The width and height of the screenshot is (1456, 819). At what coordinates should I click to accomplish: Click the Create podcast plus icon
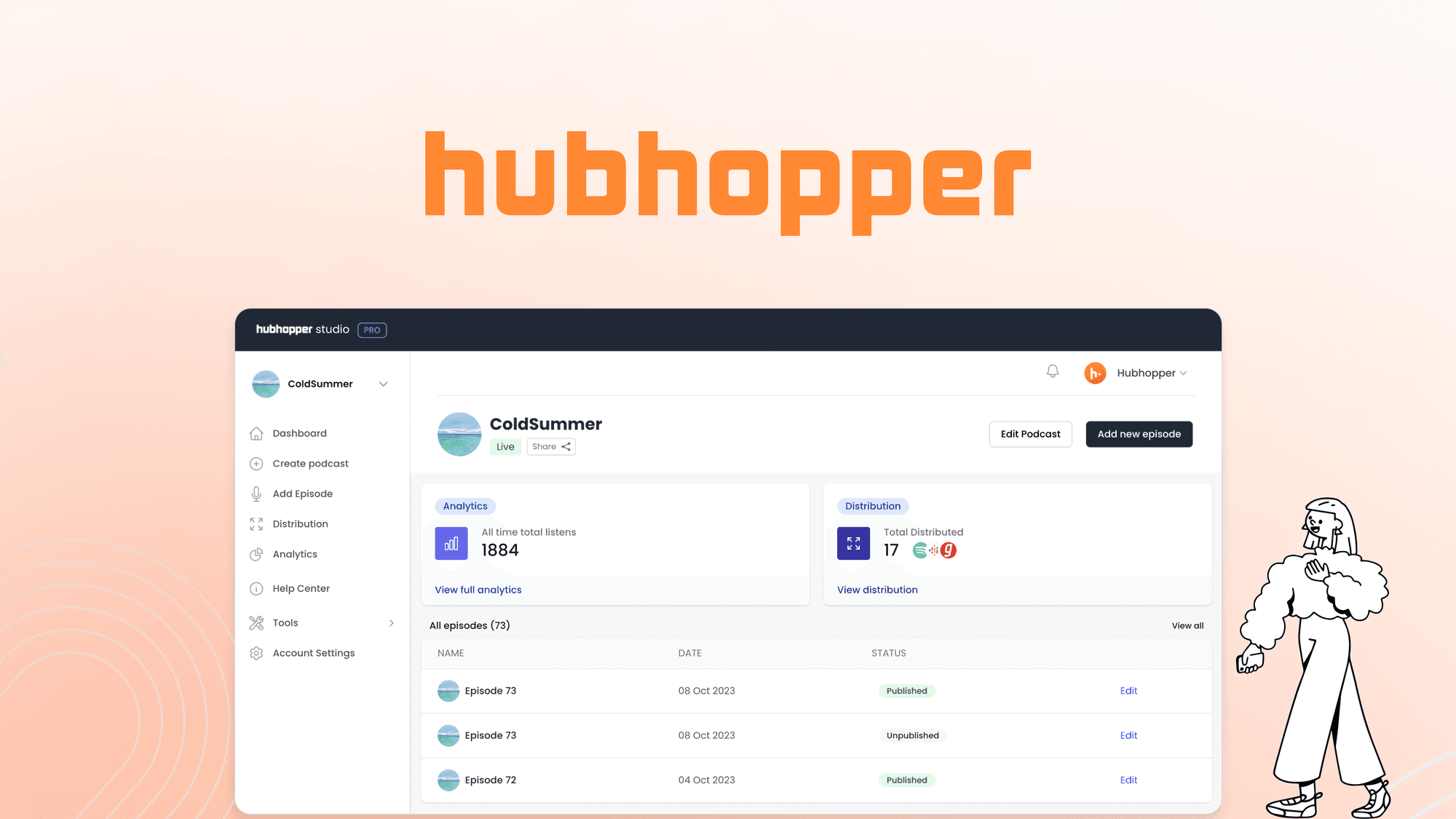(x=256, y=464)
